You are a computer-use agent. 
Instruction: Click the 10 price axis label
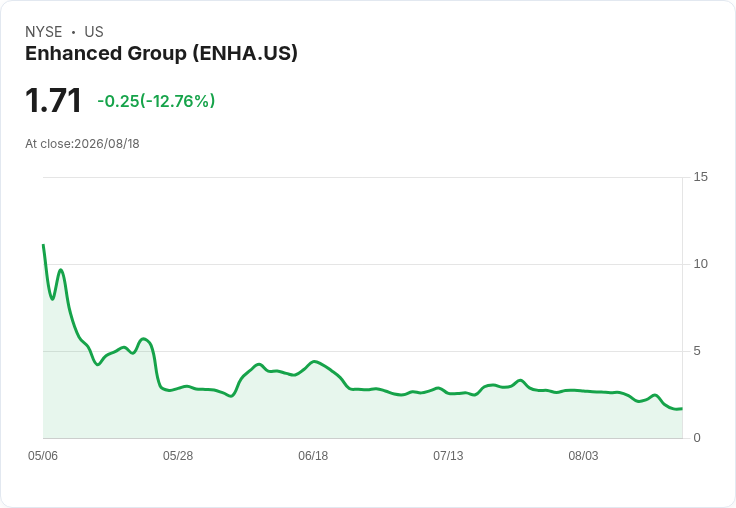[x=700, y=264]
